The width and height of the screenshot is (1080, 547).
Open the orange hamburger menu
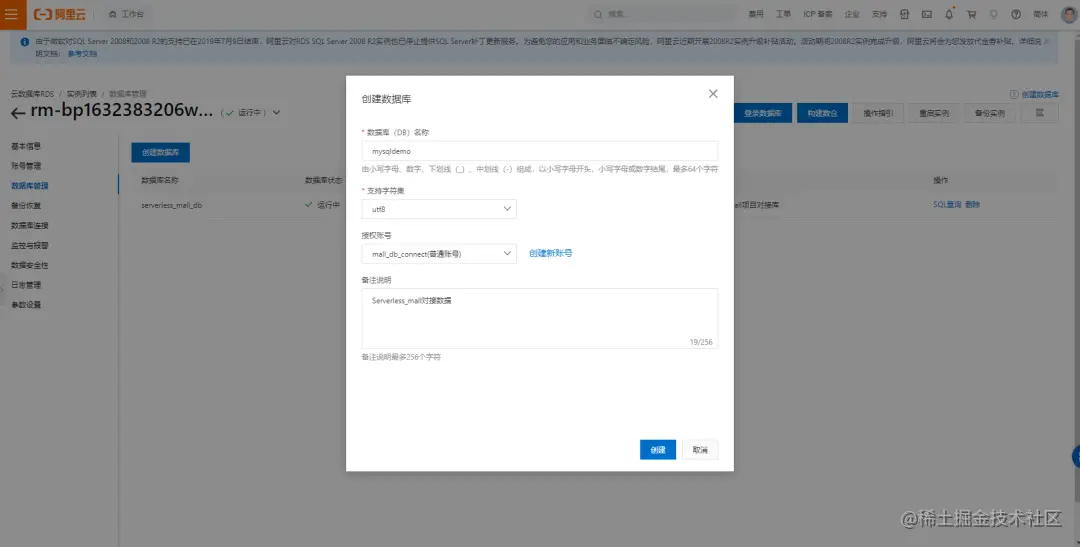(11, 14)
